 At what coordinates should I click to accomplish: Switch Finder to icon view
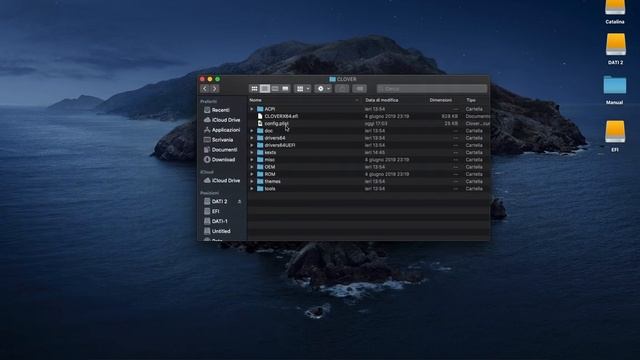(254, 89)
